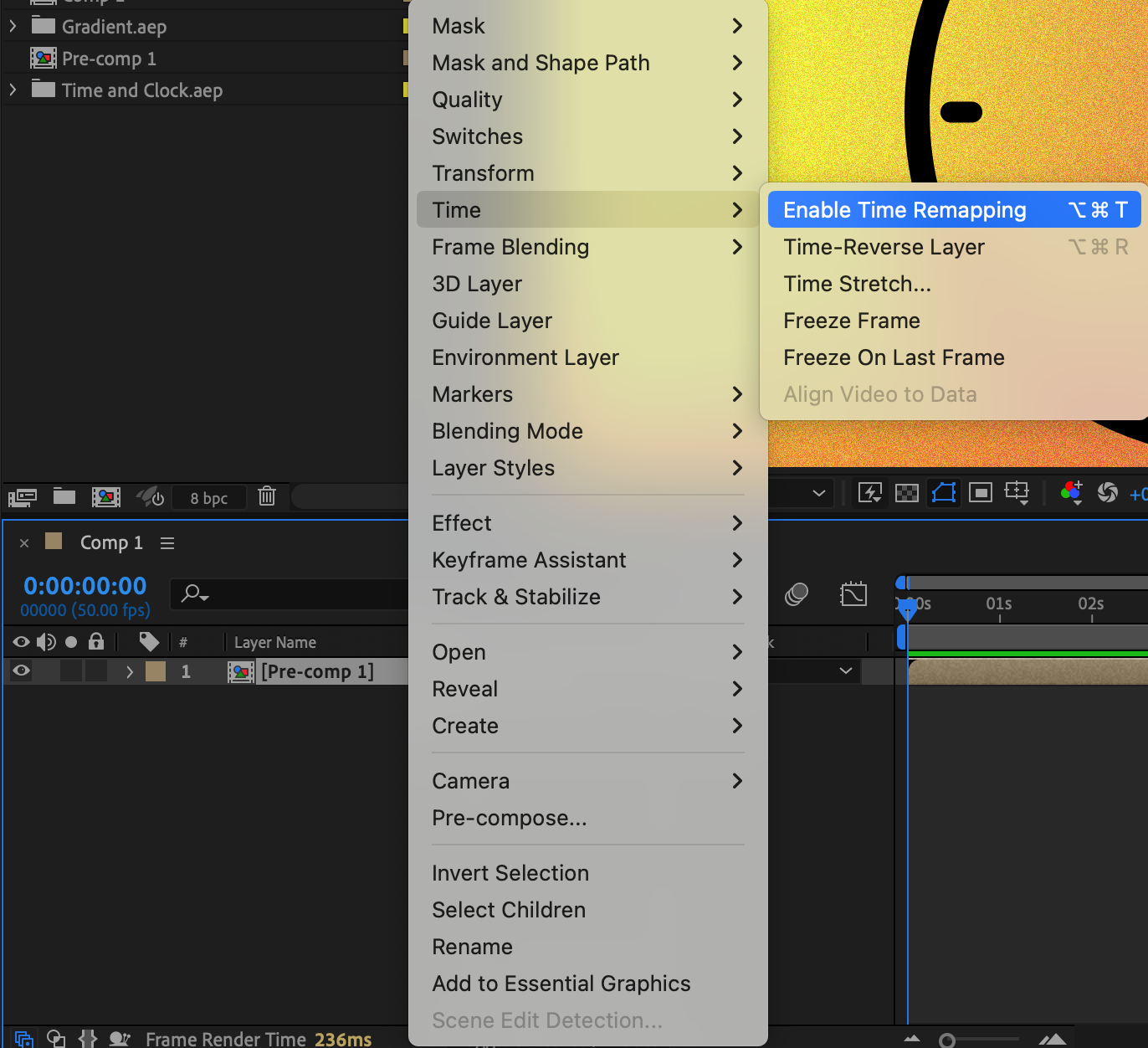The height and width of the screenshot is (1048, 1148).
Task: Click the Interpret Footage icon in Project panel
Action: pos(22,497)
